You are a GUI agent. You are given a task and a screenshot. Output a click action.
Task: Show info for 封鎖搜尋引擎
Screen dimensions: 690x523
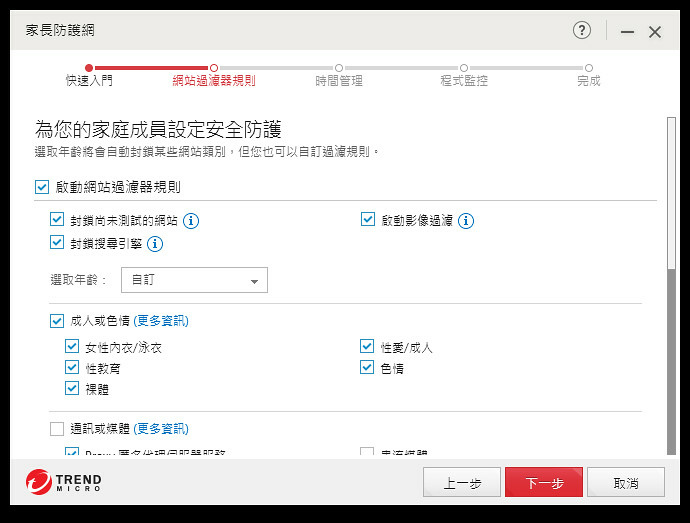tap(154, 243)
